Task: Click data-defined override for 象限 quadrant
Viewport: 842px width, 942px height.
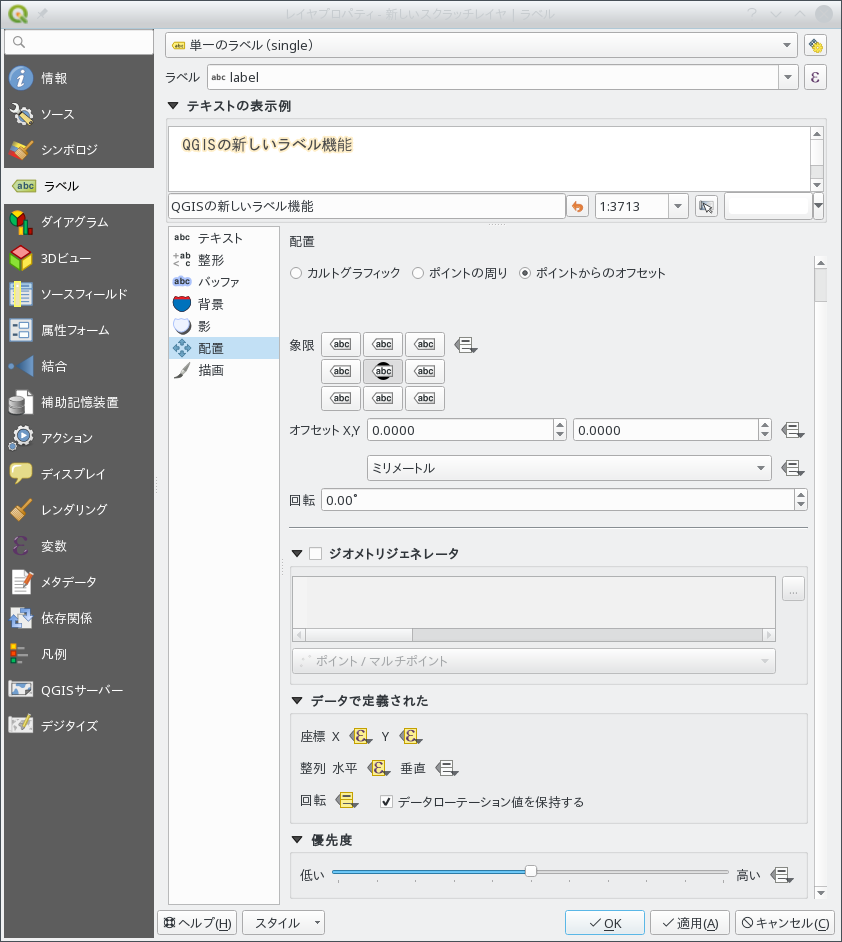Action: coord(465,345)
